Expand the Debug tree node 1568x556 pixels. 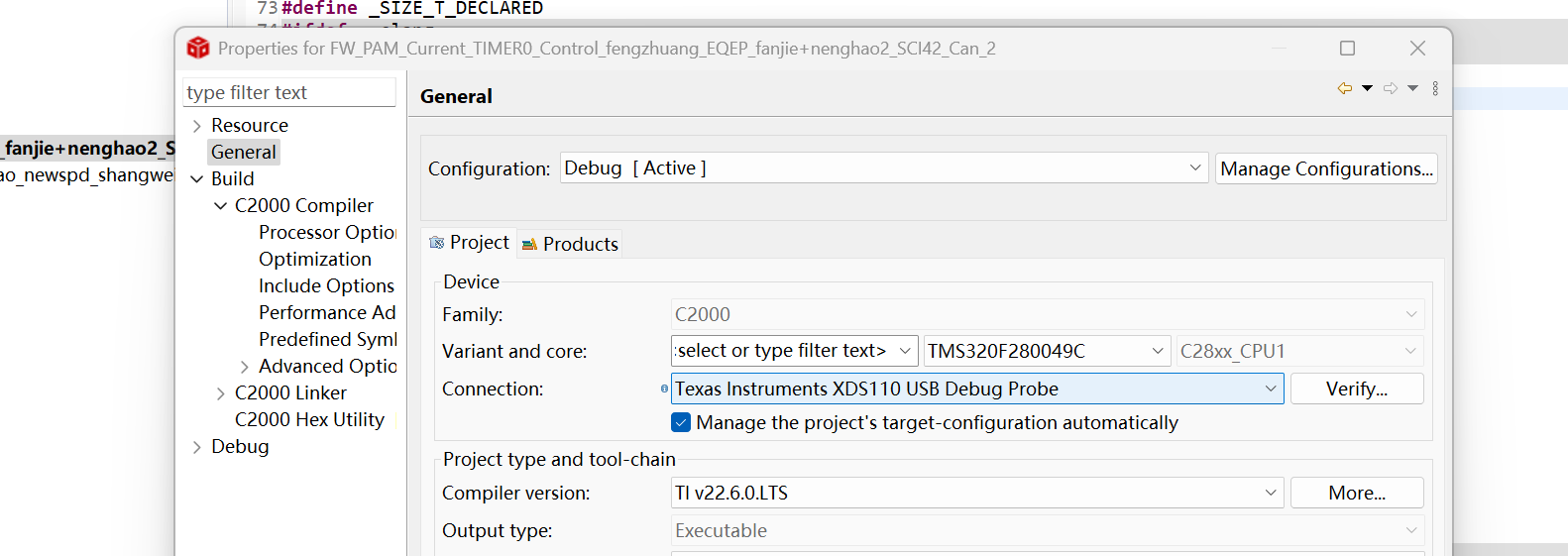click(x=197, y=447)
